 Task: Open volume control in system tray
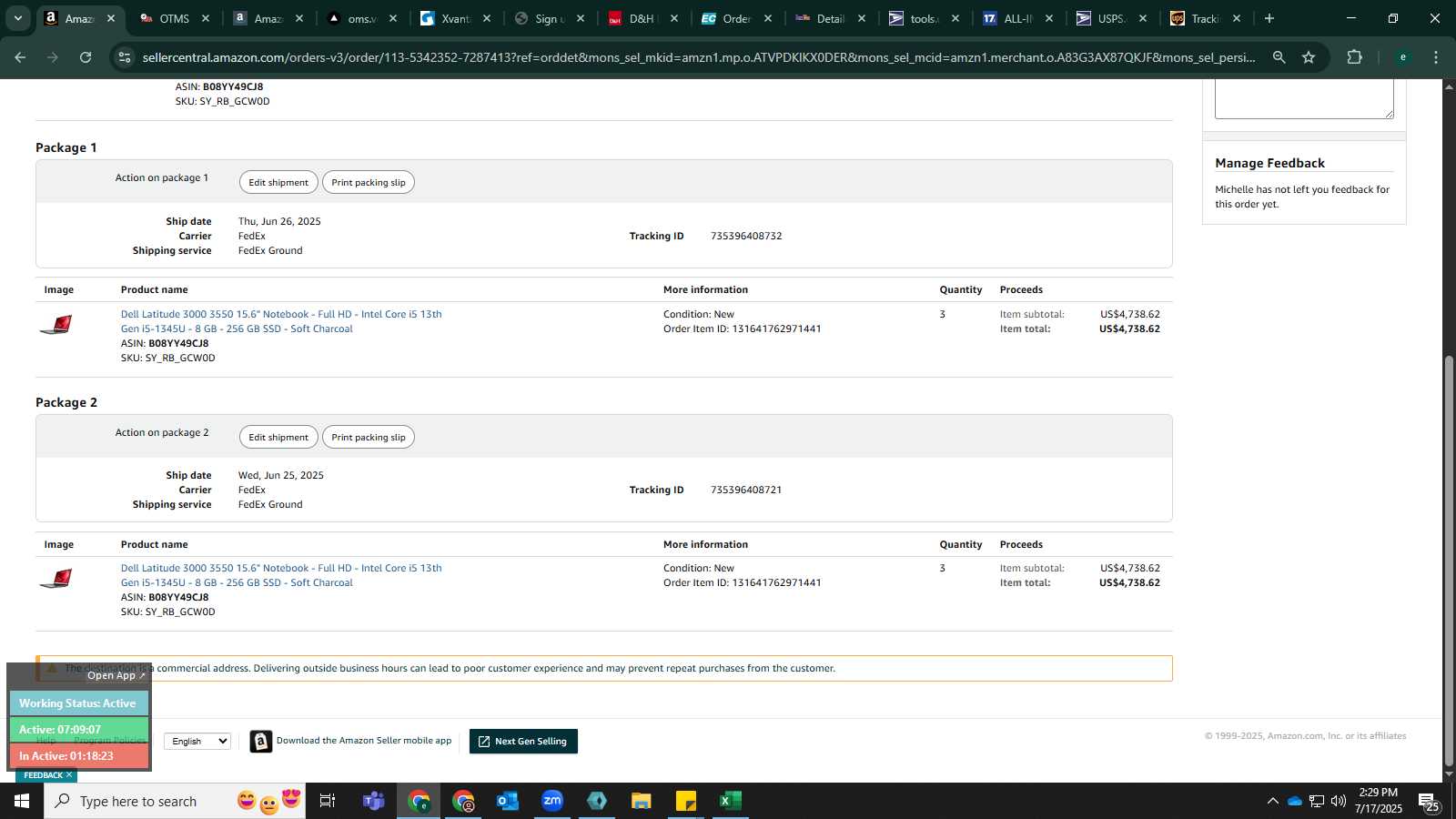point(1339,801)
